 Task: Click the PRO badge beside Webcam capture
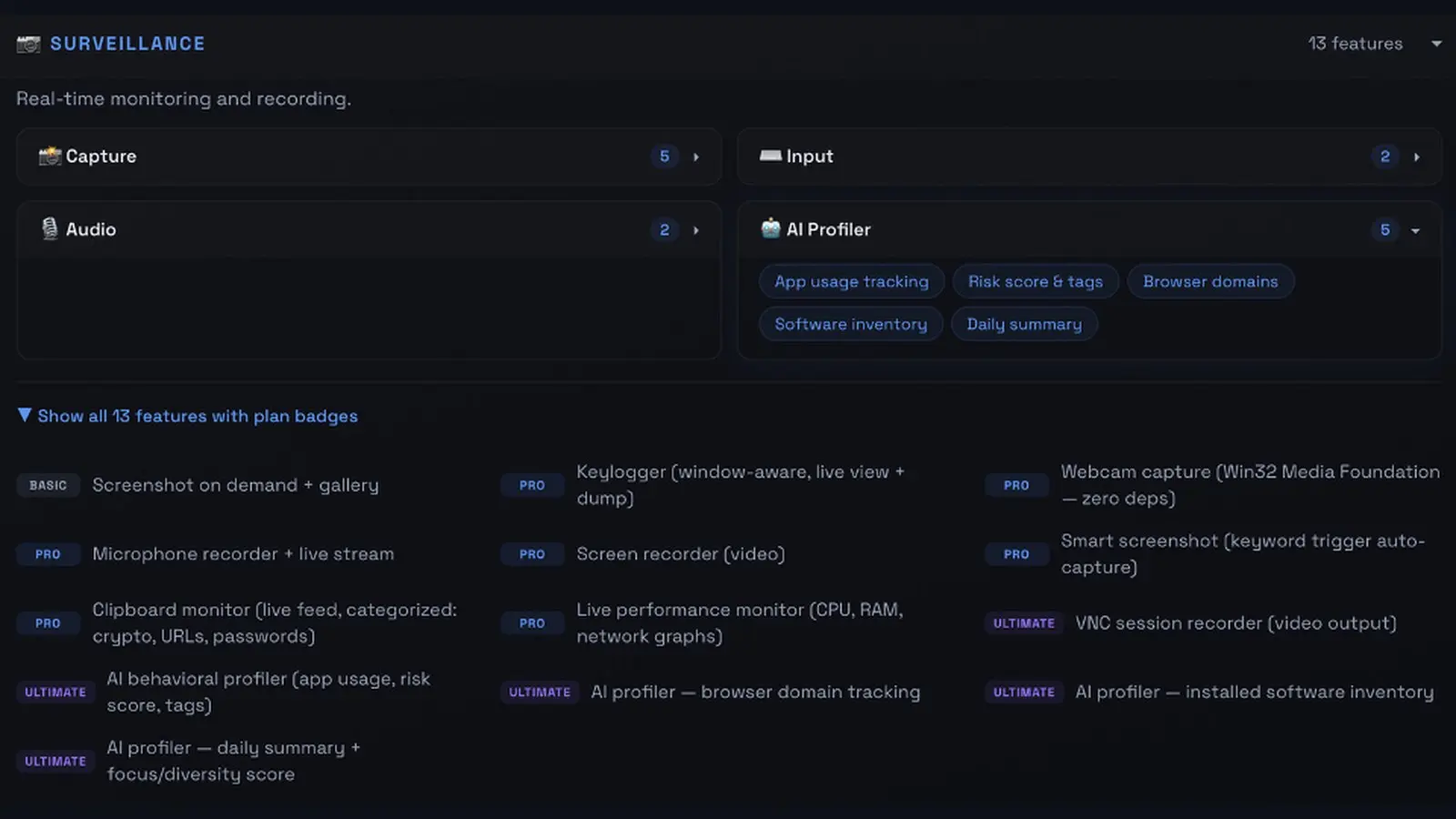coord(1016,485)
